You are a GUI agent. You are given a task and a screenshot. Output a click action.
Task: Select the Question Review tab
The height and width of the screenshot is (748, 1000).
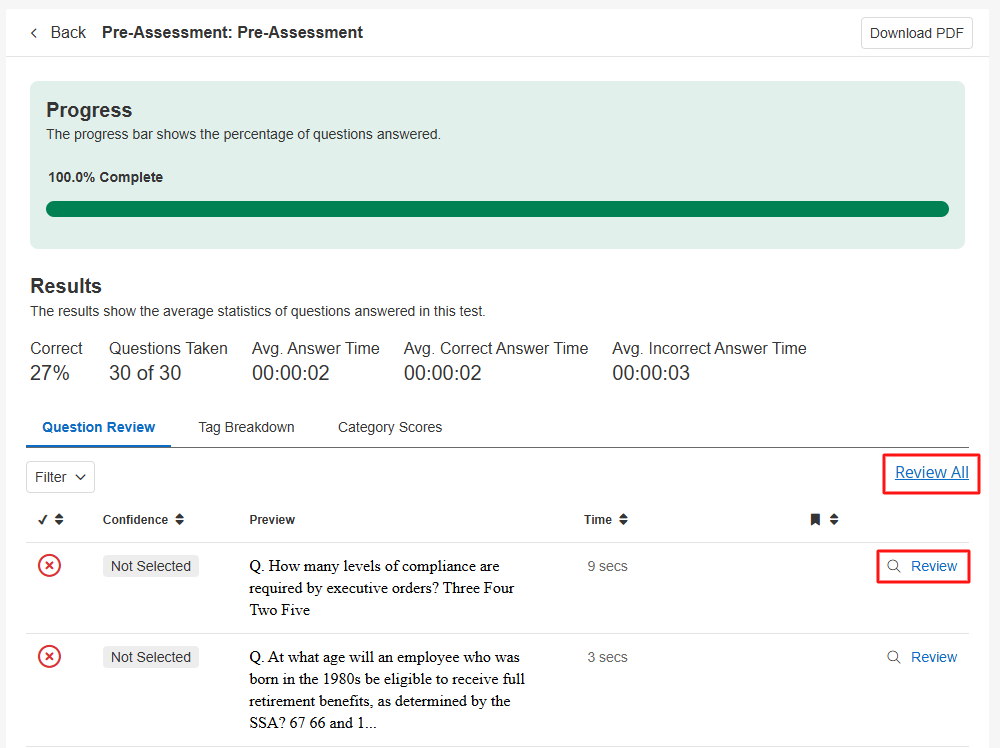98,427
